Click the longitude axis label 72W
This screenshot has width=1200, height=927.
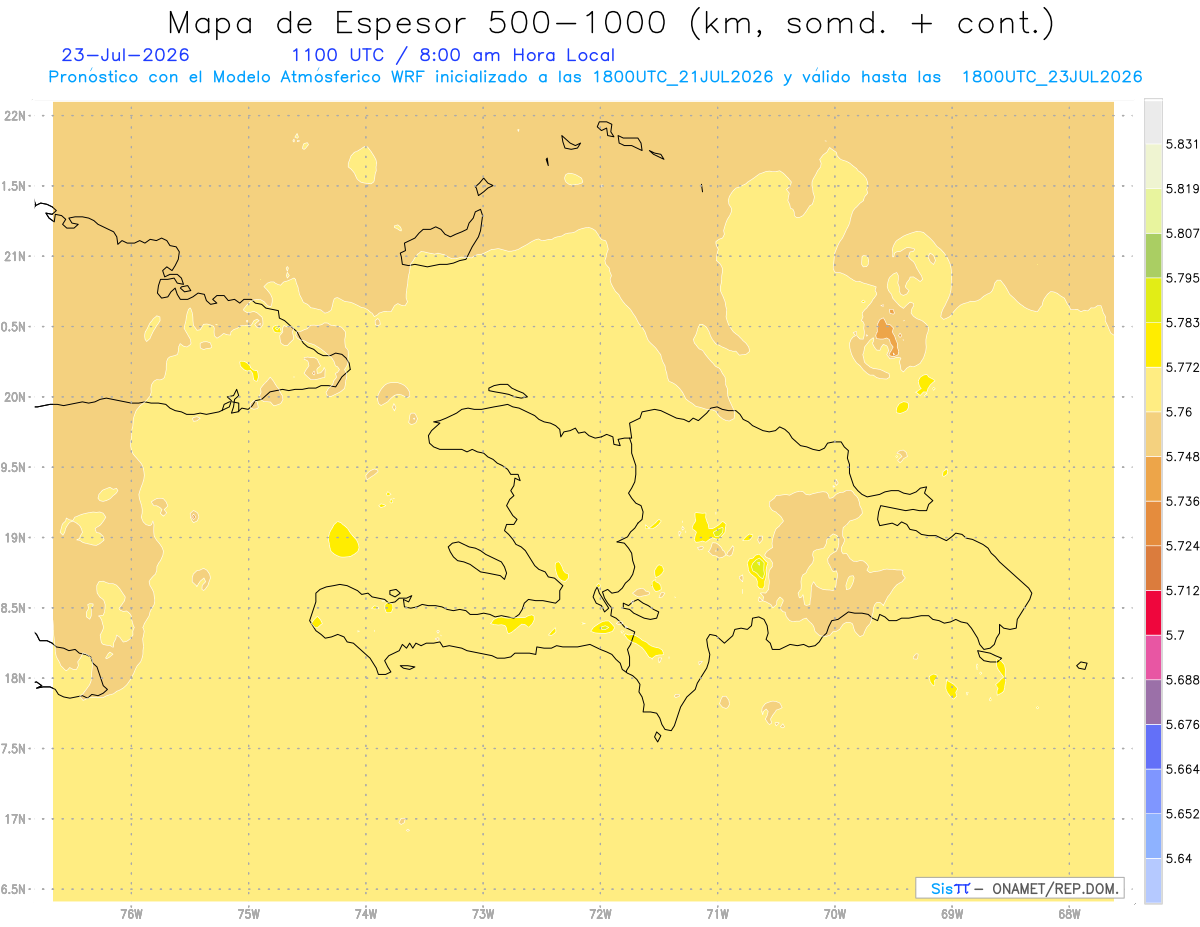pyautogui.click(x=601, y=914)
